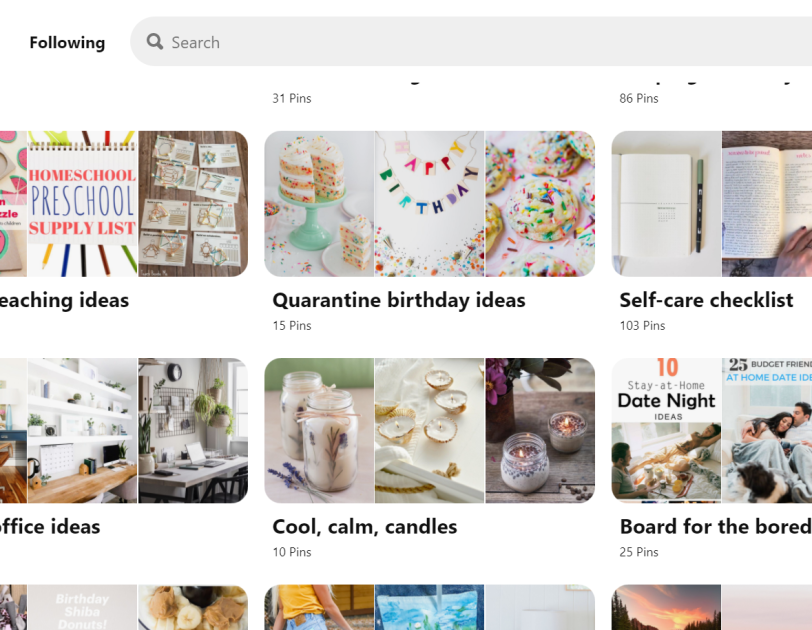Open the Board for the bored title
The width and height of the screenshot is (812, 630).
716,527
